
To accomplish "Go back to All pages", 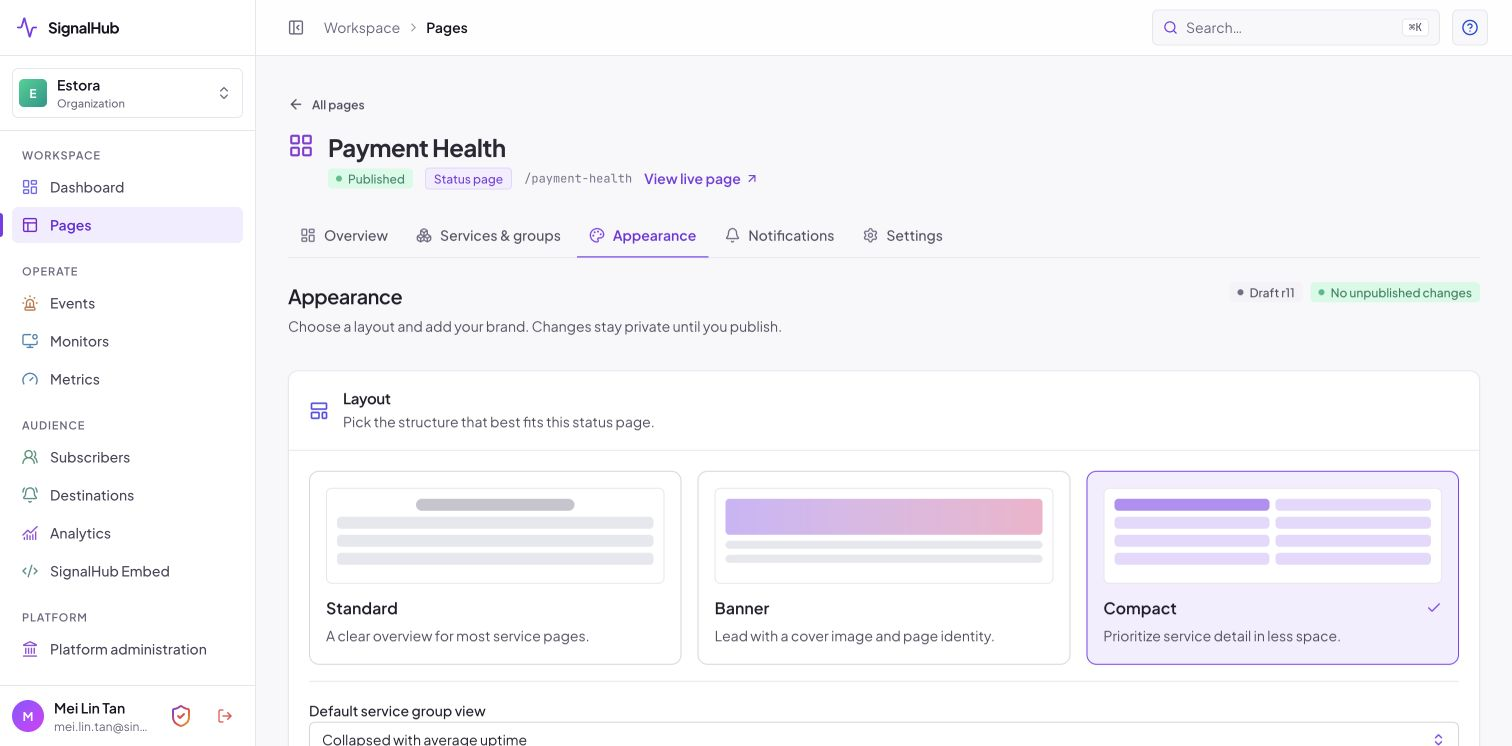I will [x=327, y=105].
